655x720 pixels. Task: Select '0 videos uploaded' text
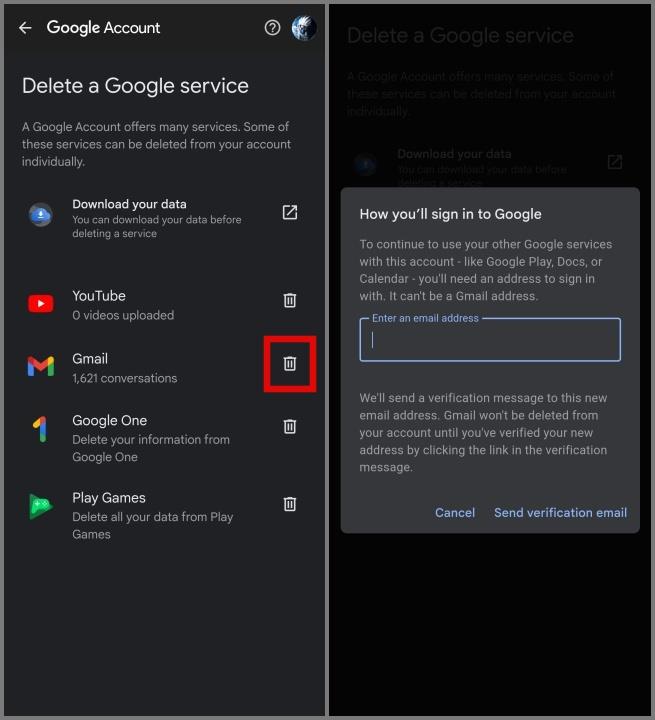coord(123,315)
